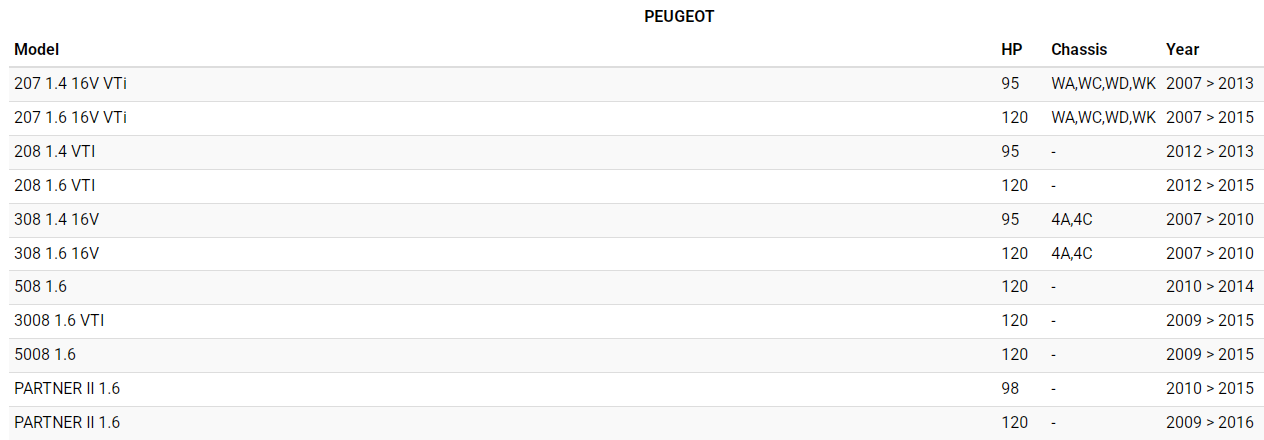Choose the 208 1.6 VTI entry
This screenshot has height=440, width=1264.
[x=55, y=186]
